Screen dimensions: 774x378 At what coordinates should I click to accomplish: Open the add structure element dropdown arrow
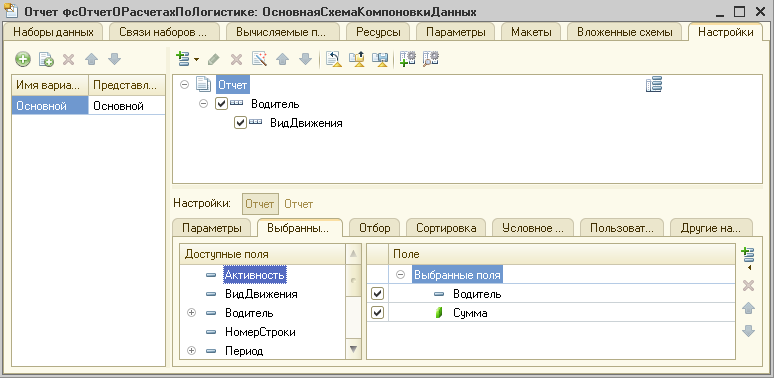point(196,60)
